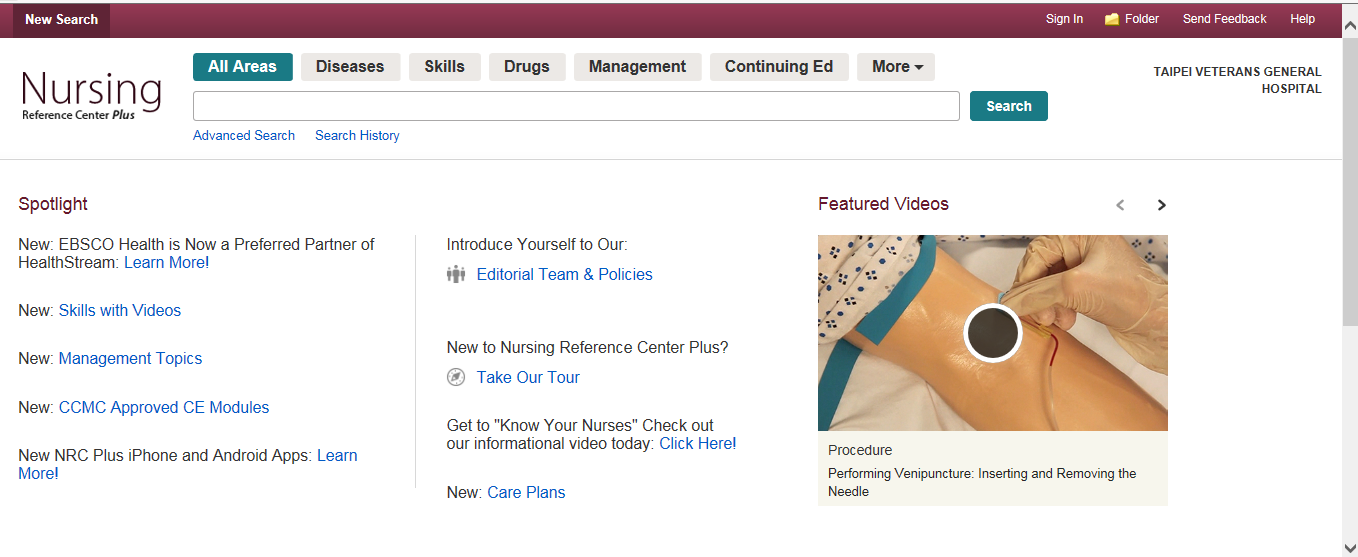Focus the main search input field
This screenshot has height=557, width=1358.
[x=576, y=106]
